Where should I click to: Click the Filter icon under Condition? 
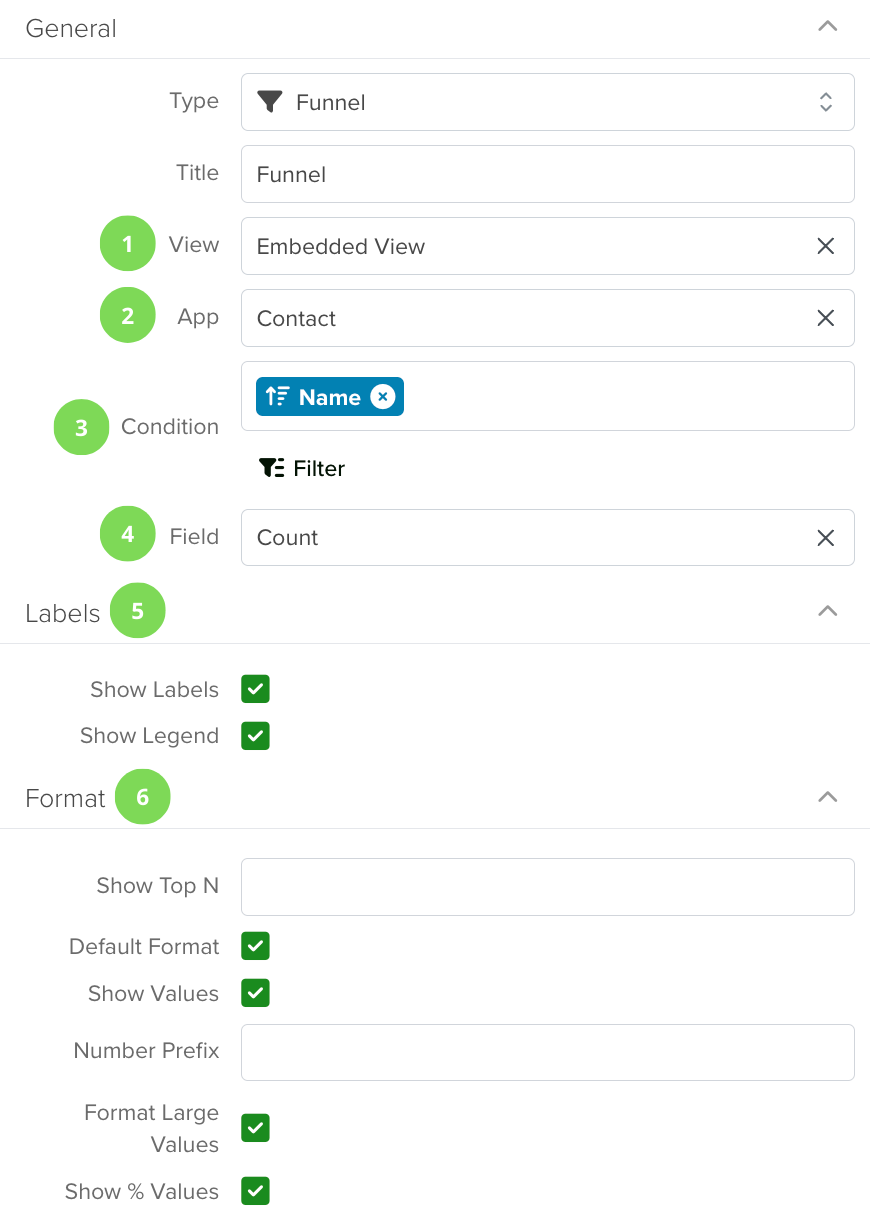click(271, 468)
